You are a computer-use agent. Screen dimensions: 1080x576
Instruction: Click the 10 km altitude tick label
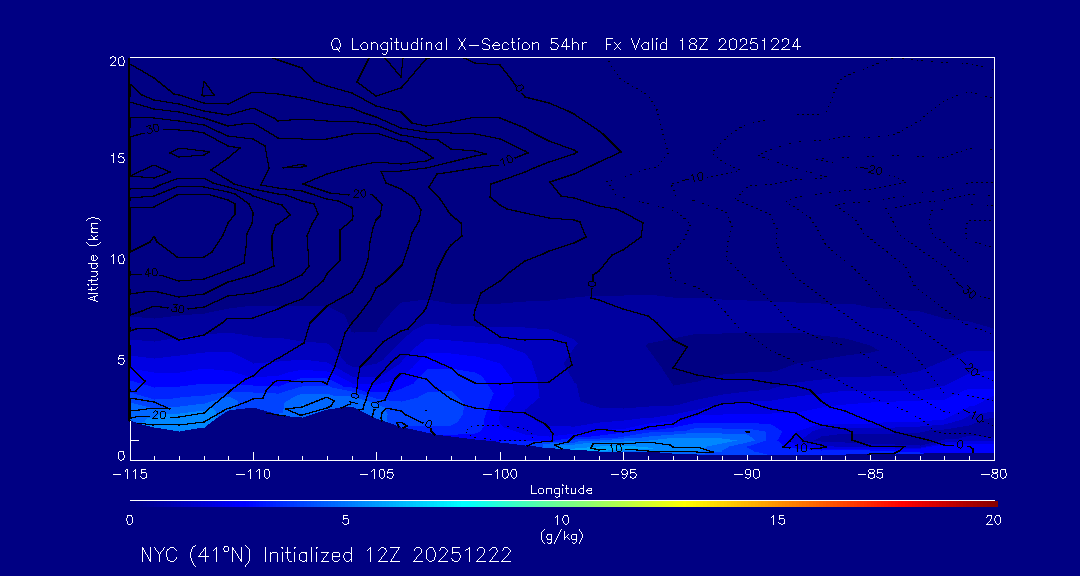click(x=115, y=259)
